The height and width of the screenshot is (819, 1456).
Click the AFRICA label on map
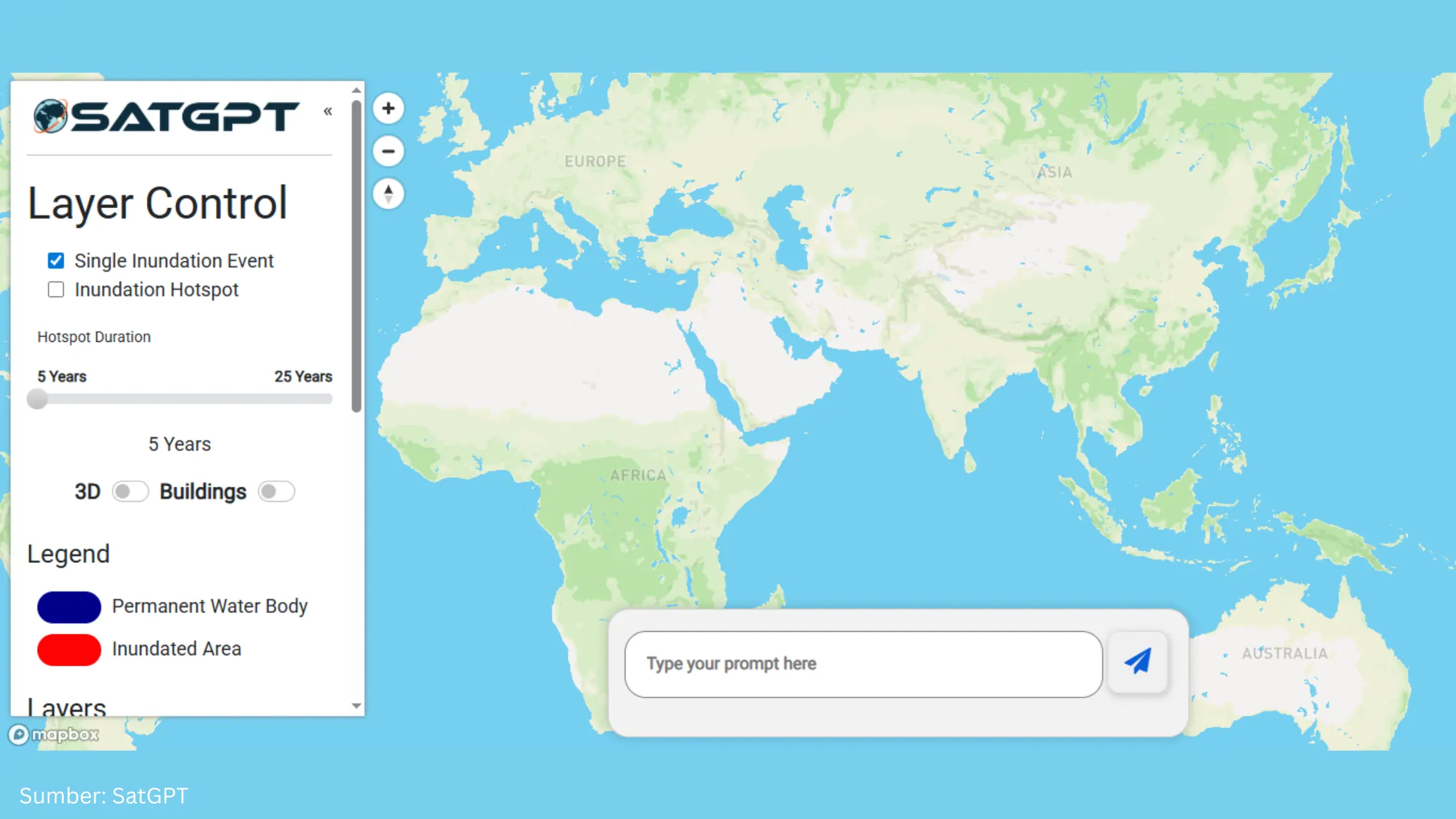(x=638, y=475)
